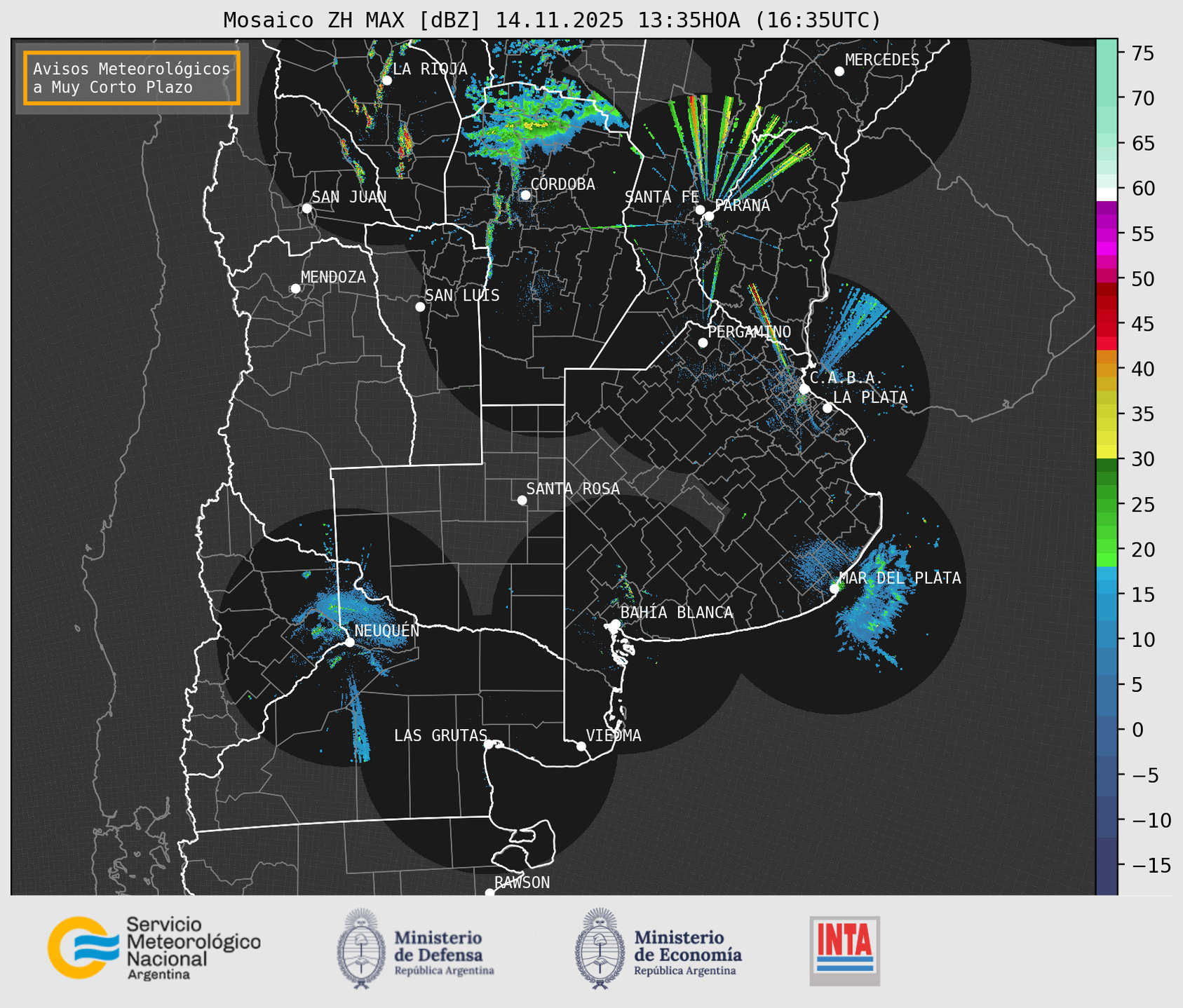Screen dimensions: 1183x1008
Task: Click the PERGAMINO city label
Action: coord(749,332)
